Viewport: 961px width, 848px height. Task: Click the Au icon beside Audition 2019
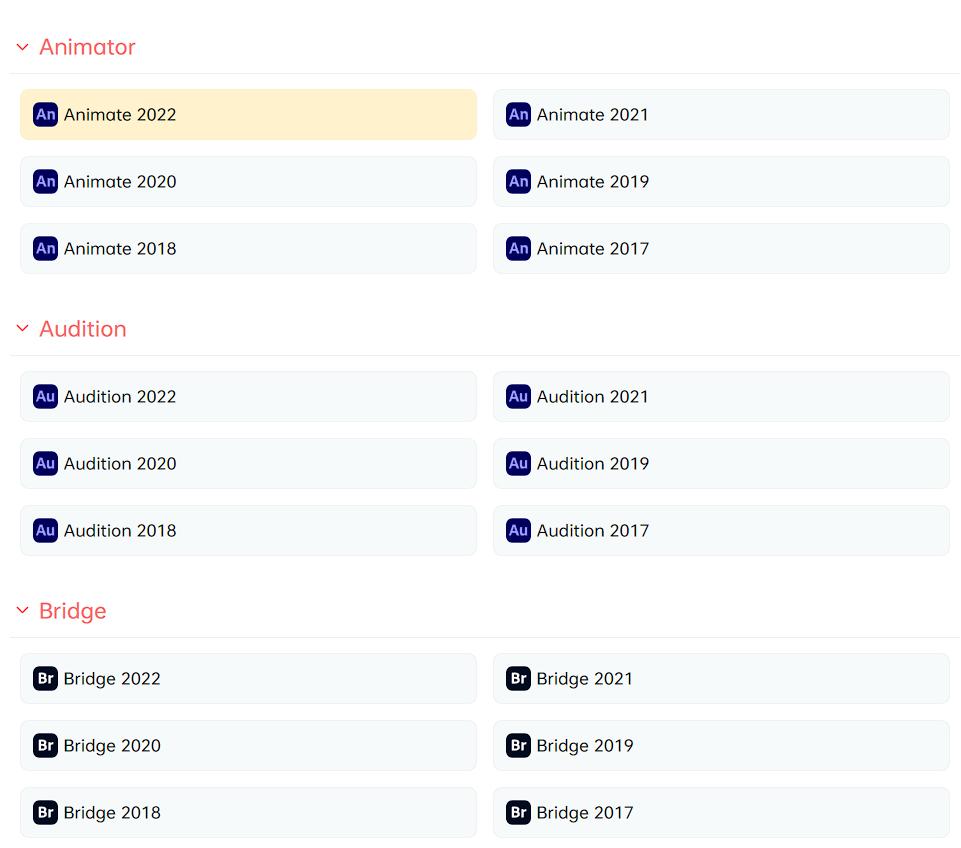(518, 463)
